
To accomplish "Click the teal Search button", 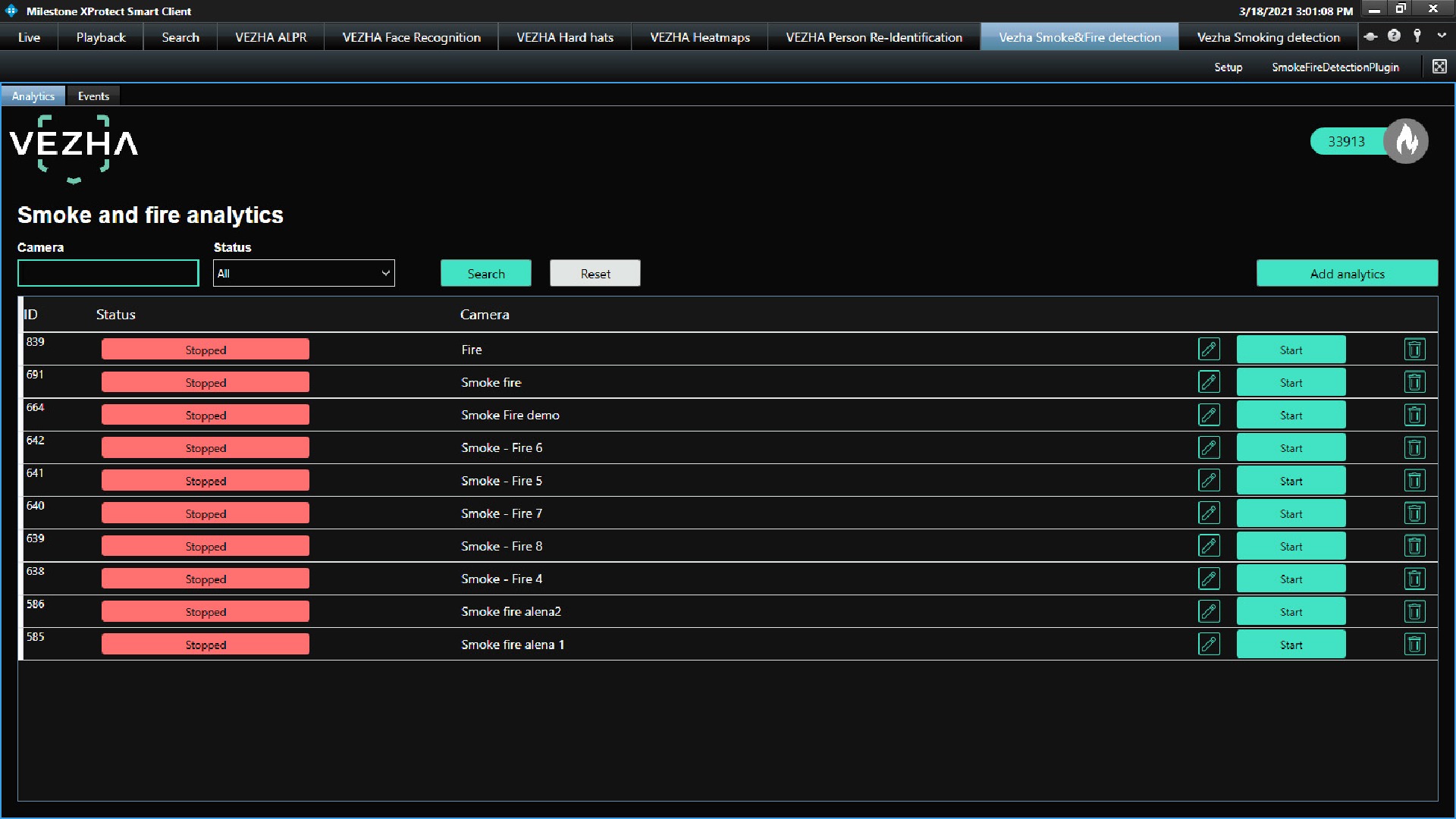I will coord(486,273).
